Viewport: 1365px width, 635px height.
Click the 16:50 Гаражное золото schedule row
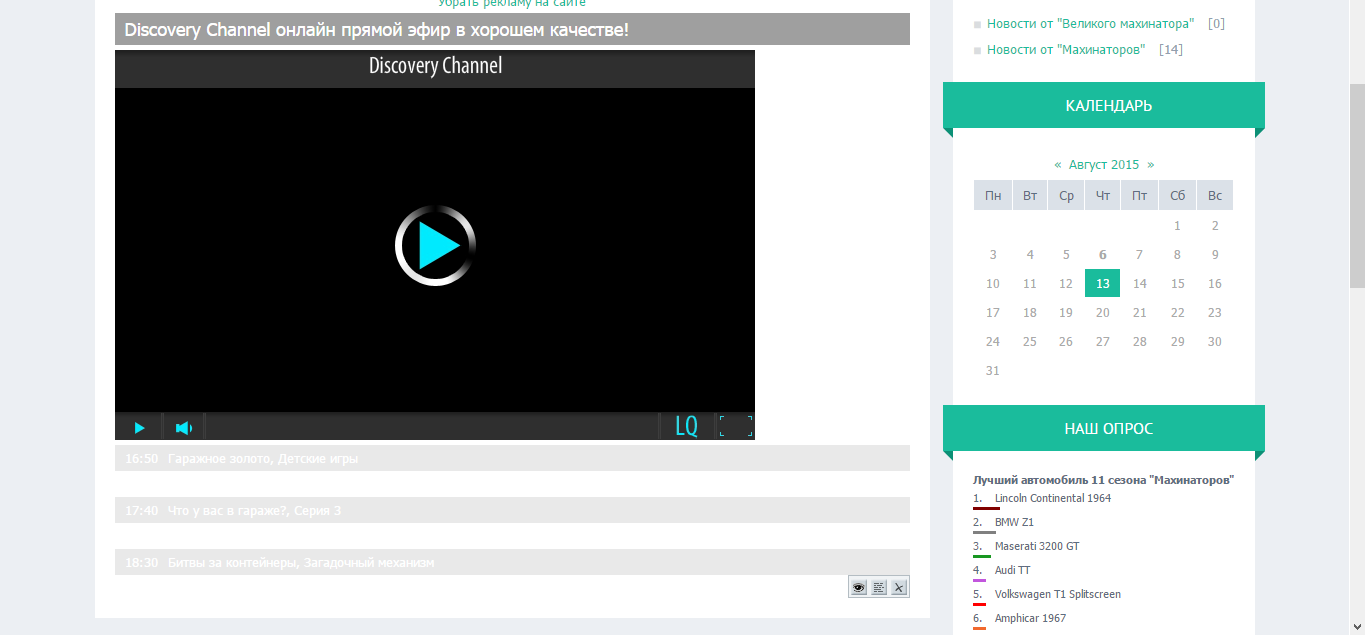tap(512, 458)
